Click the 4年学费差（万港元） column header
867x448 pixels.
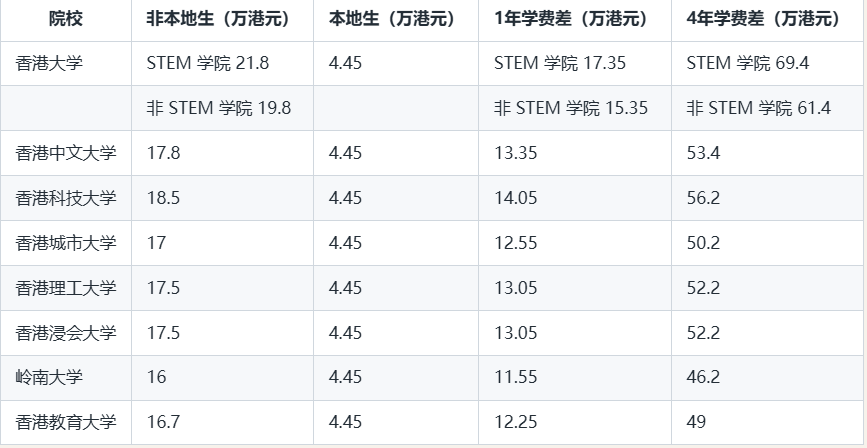point(763,19)
